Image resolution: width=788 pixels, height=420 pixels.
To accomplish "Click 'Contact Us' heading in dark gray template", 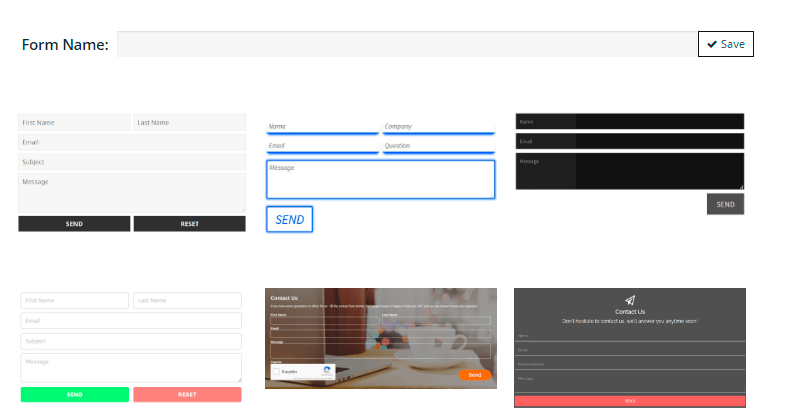I will click(x=630, y=311).
